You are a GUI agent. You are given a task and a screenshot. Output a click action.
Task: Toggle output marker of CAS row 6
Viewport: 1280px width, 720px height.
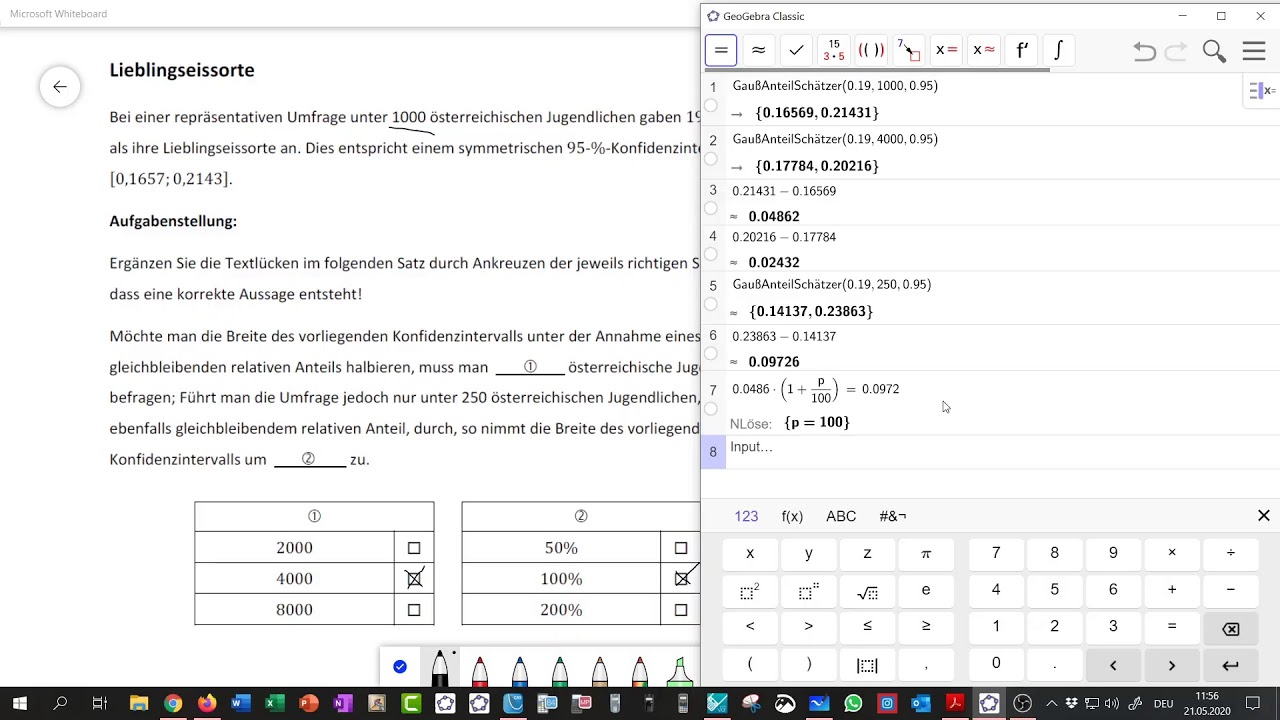point(711,354)
